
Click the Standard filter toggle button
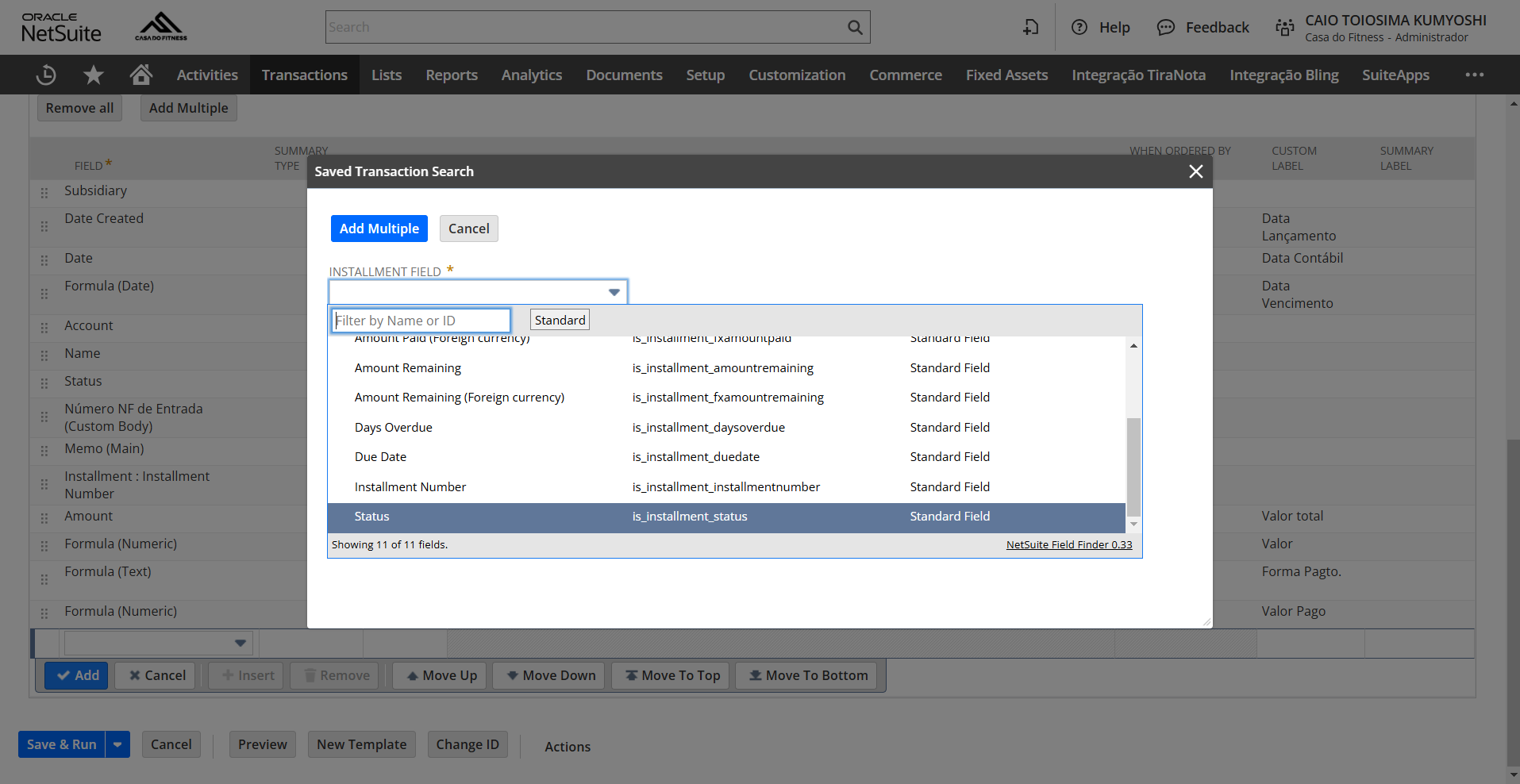tap(559, 319)
